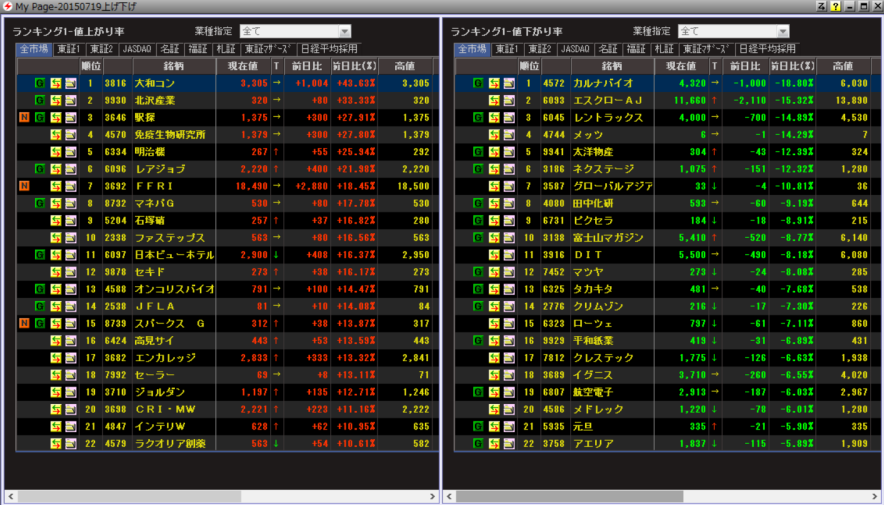The height and width of the screenshot is (505, 884).
Task: Click the left panel horizontal scrollbar thumb
Action: click(129, 497)
